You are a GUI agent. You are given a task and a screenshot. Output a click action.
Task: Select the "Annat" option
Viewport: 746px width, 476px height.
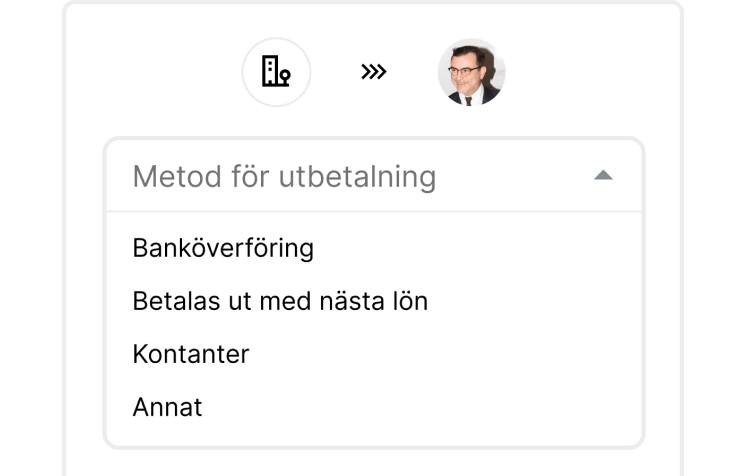[x=167, y=407]
